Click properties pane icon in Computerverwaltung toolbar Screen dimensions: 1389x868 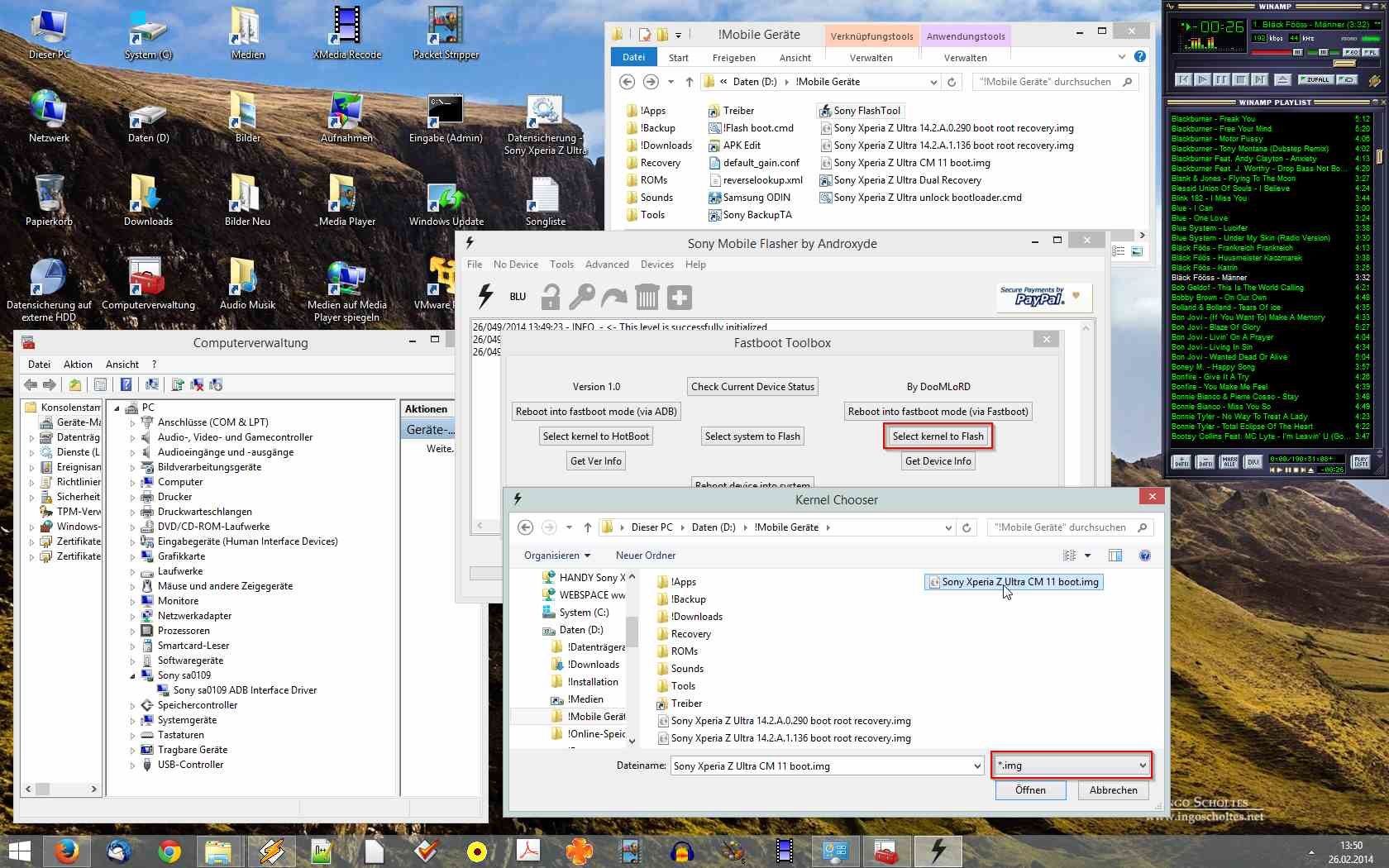(x=100, y=384)
